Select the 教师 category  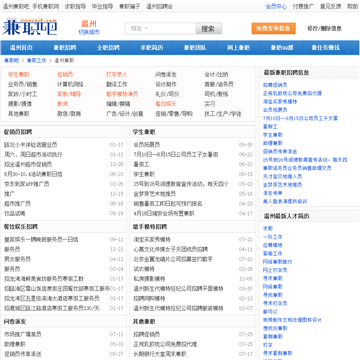(62, 104)
